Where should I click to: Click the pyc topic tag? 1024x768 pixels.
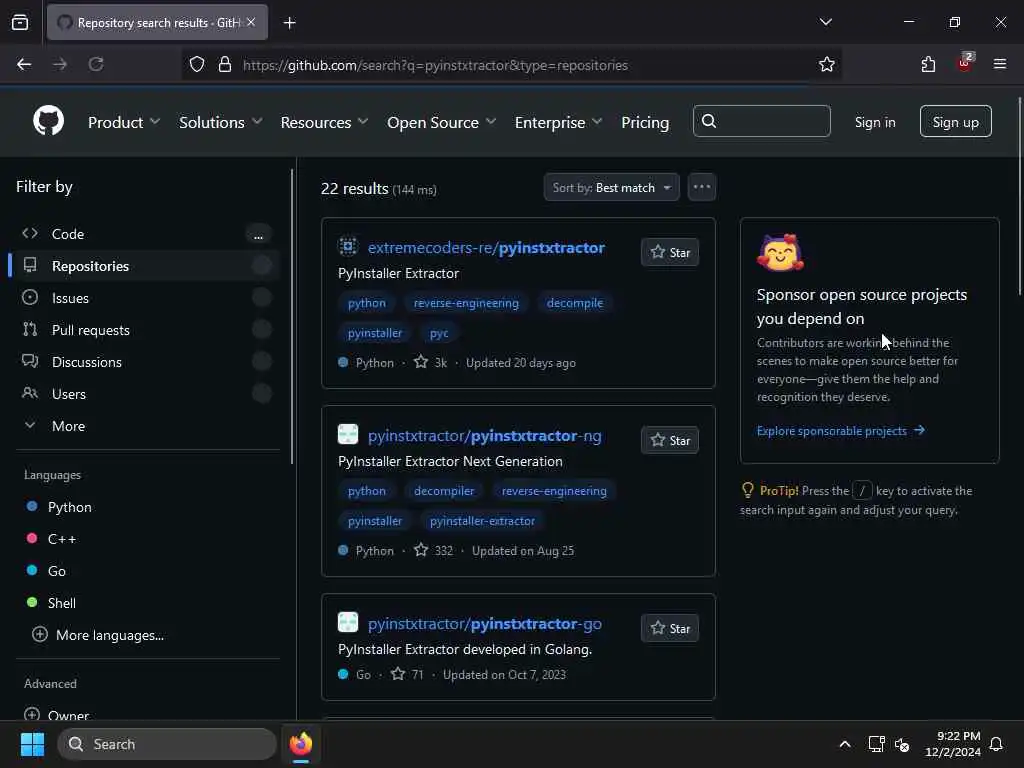click(439, 333)
